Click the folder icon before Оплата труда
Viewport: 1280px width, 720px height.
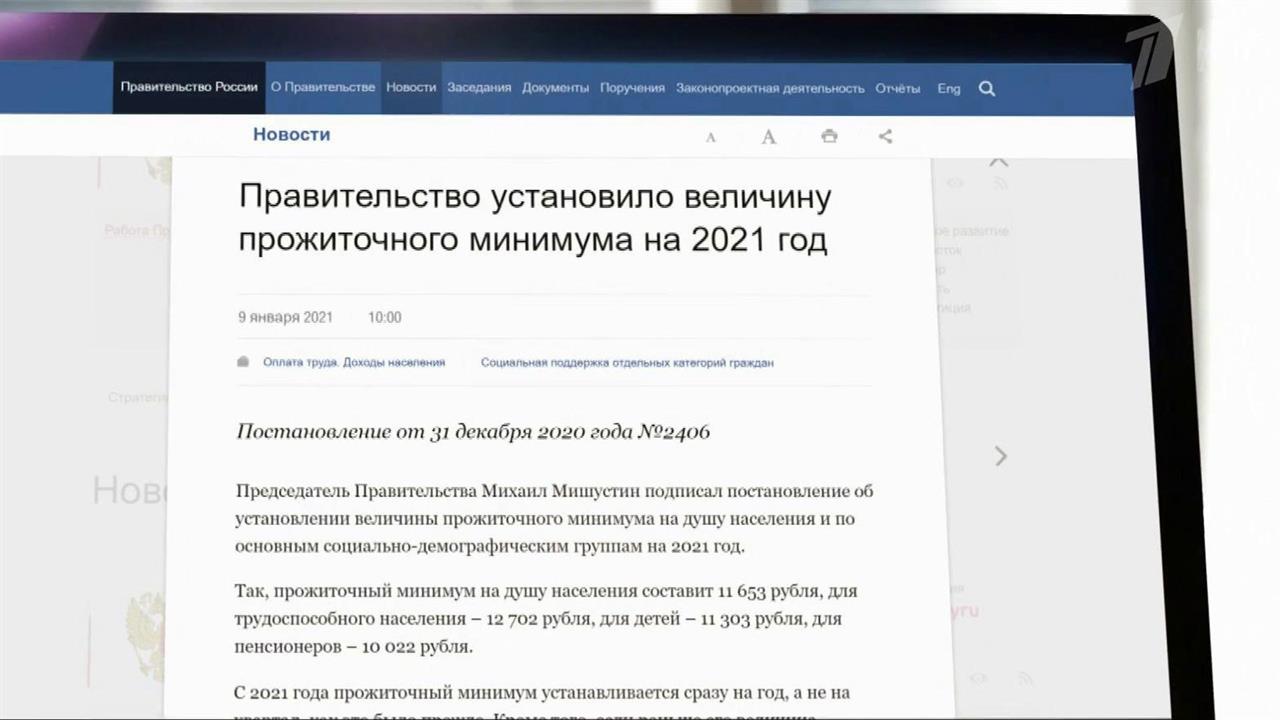coord(243,362)
